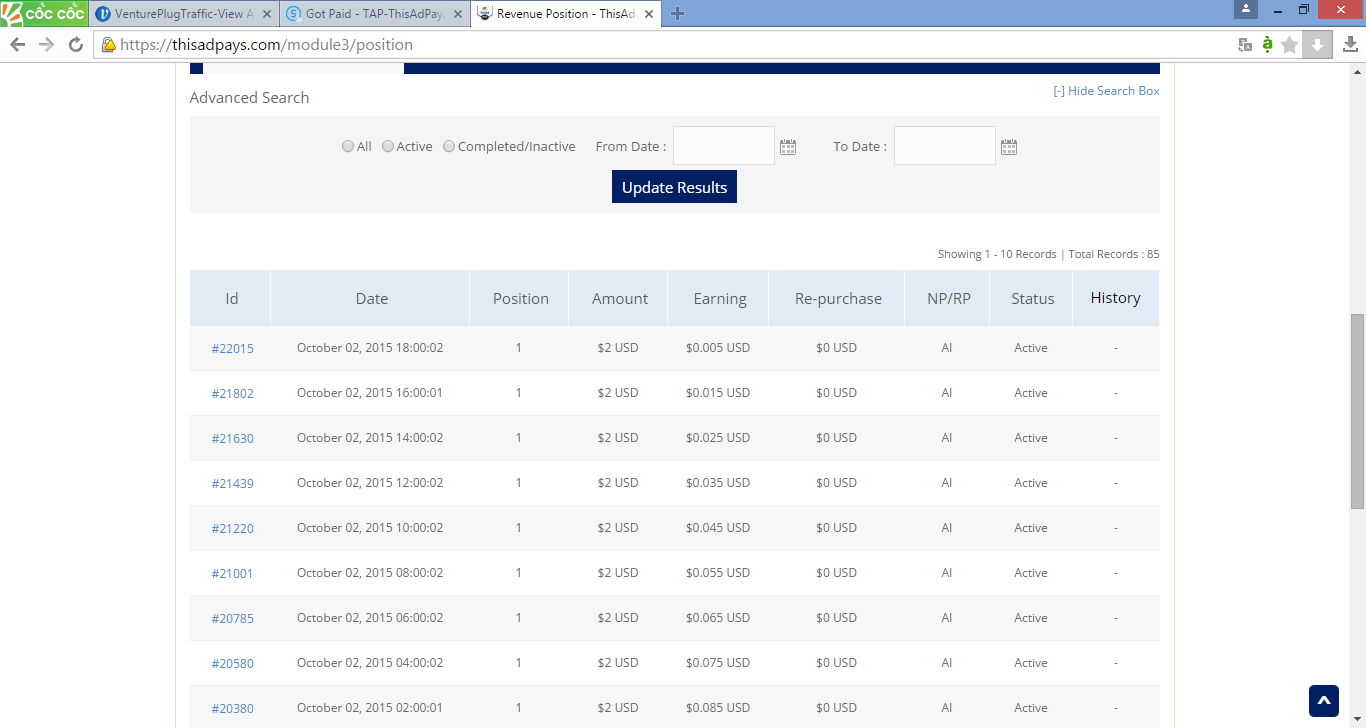
Task: Click the To Date input field
Action: [945, 146]
